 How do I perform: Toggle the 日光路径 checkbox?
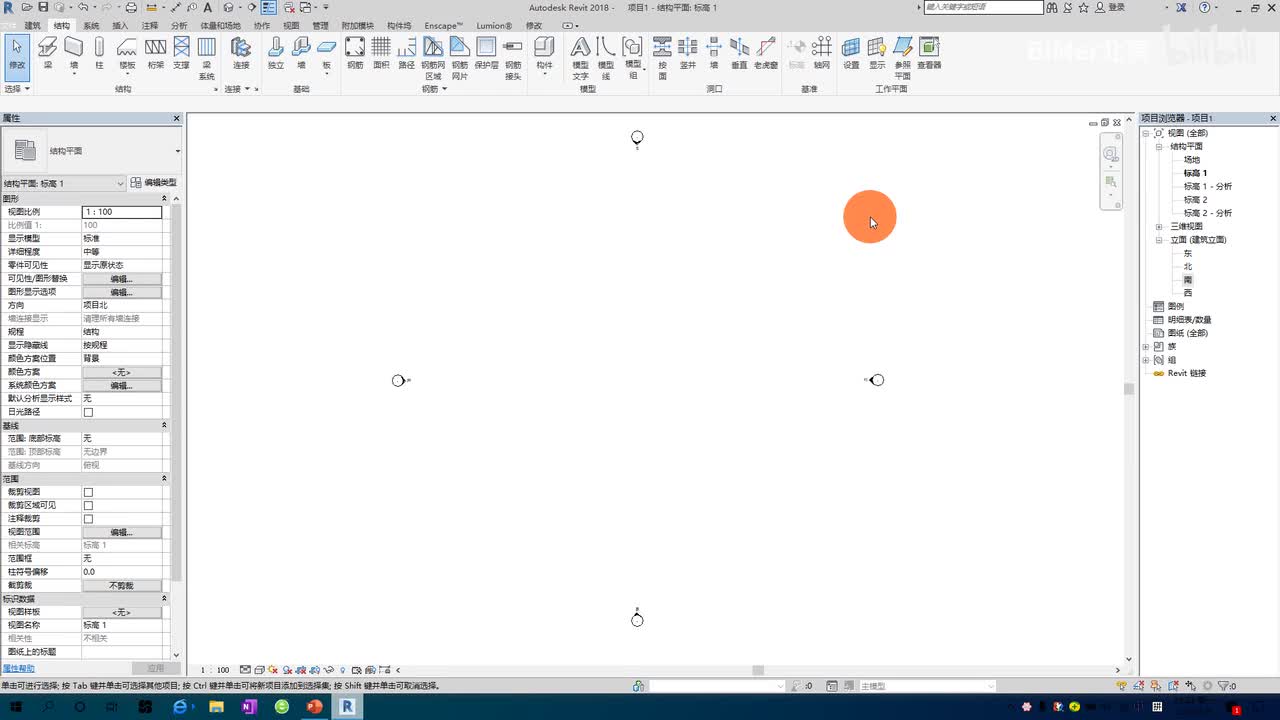[x=88, y=412]
